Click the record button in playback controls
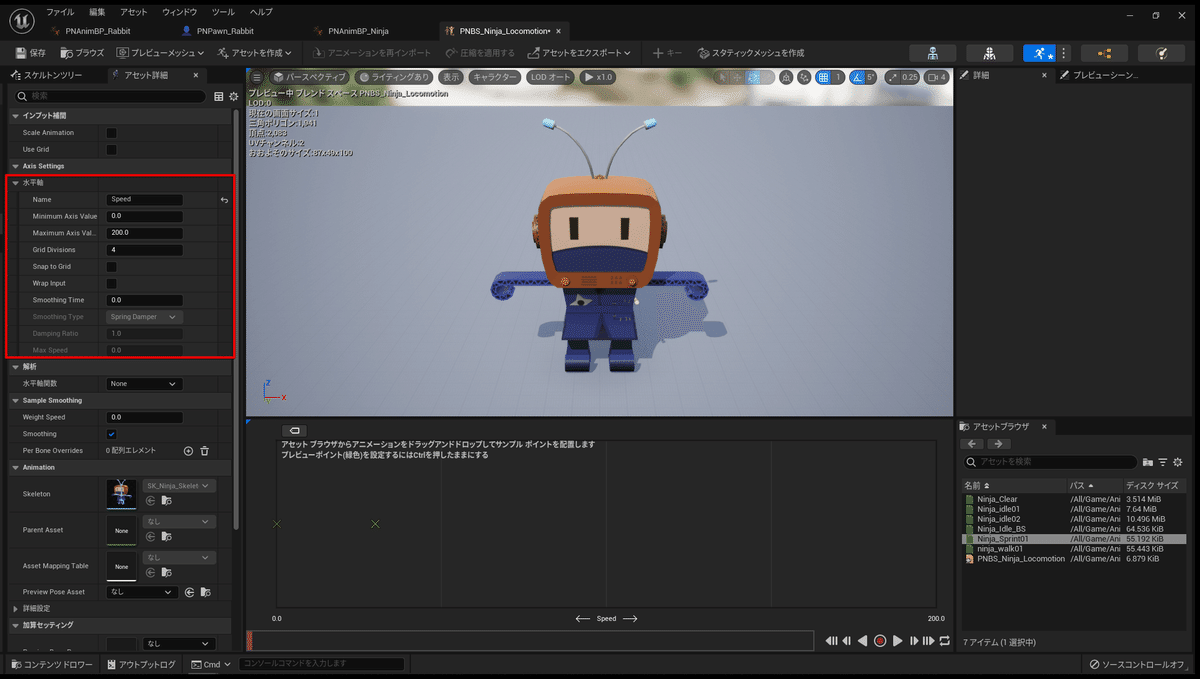1200x679 pixels. pyautogui.click(x=880, y=641)
